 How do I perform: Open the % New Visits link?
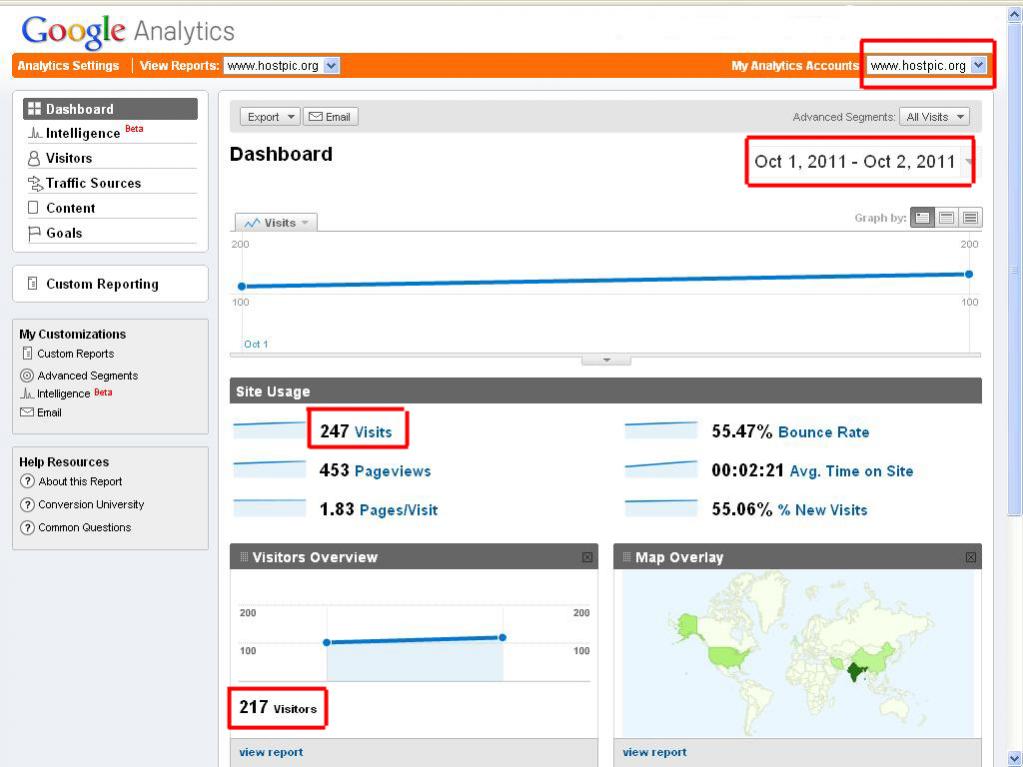click(x=822, y=510)
